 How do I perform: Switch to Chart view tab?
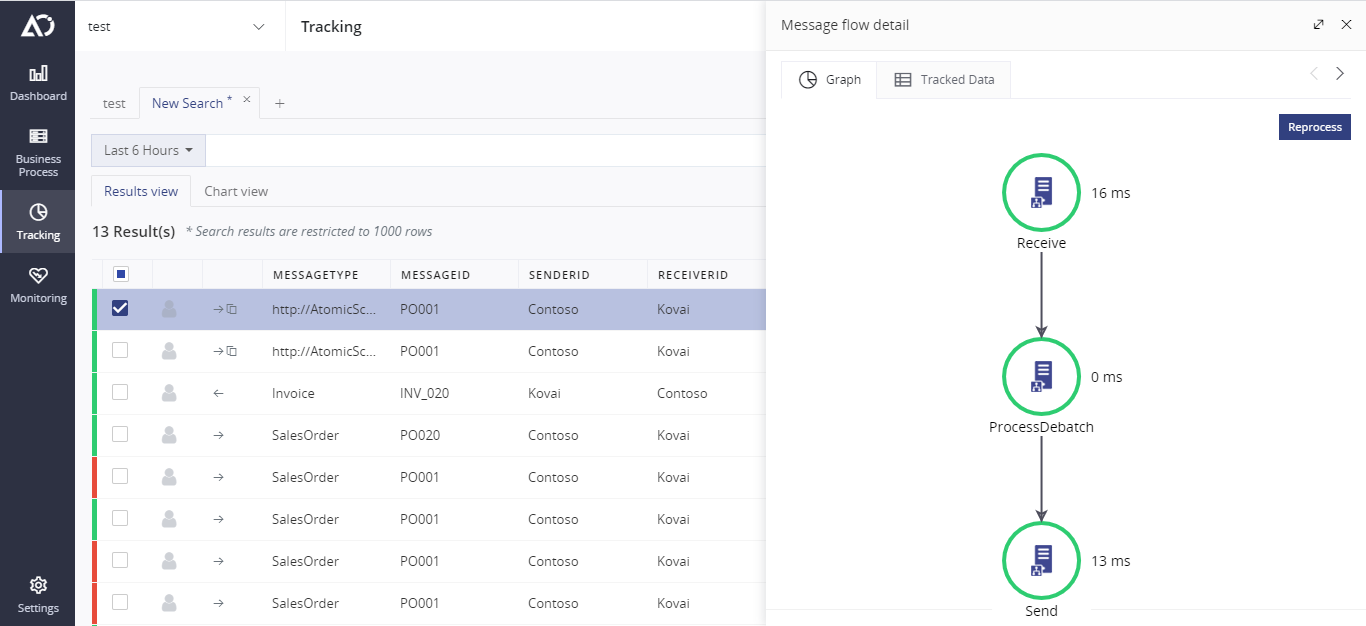(236, 191)
